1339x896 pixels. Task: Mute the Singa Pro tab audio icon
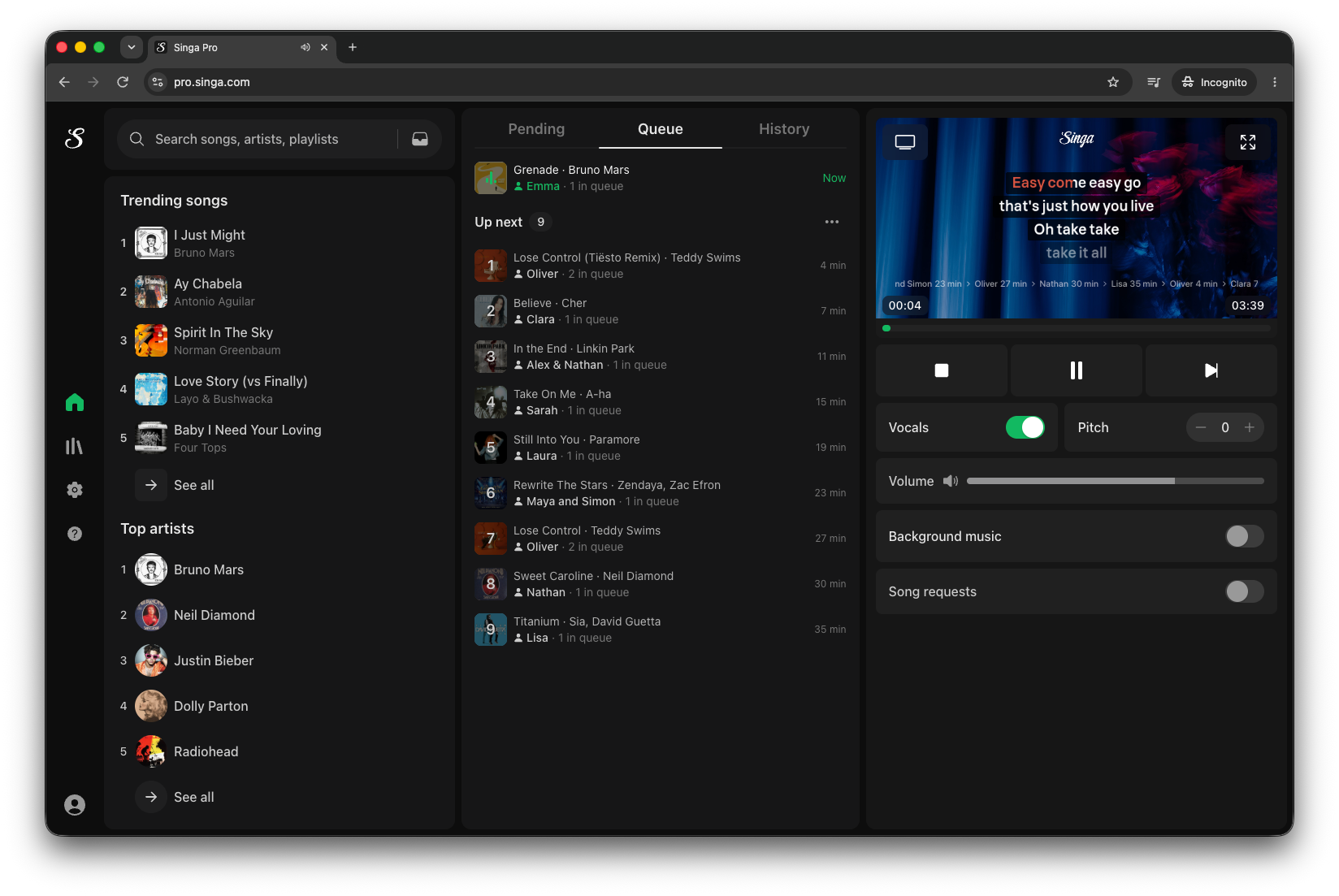click(305, 47)
